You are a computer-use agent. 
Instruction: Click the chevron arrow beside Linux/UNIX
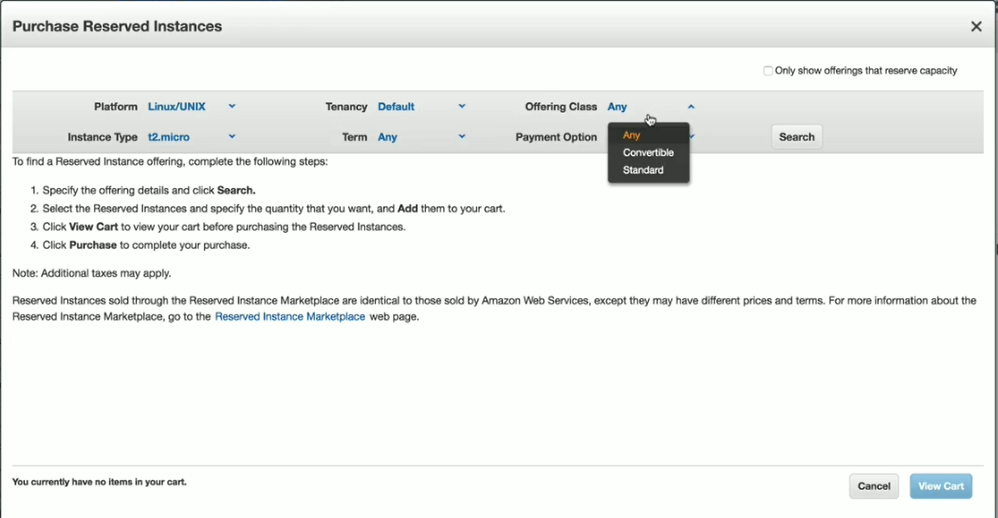coord(232,106)
